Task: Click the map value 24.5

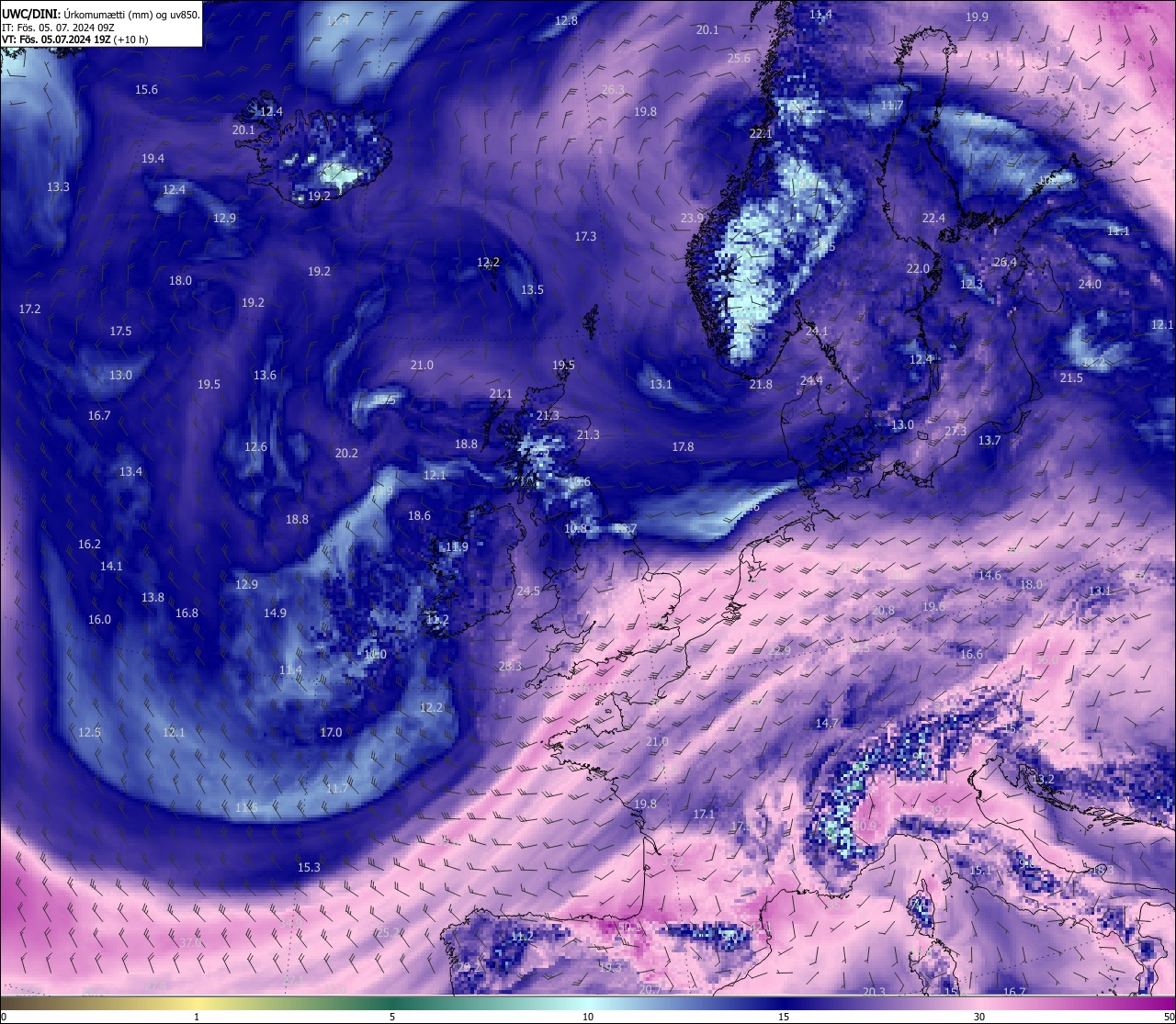Action: coord(528,591)
